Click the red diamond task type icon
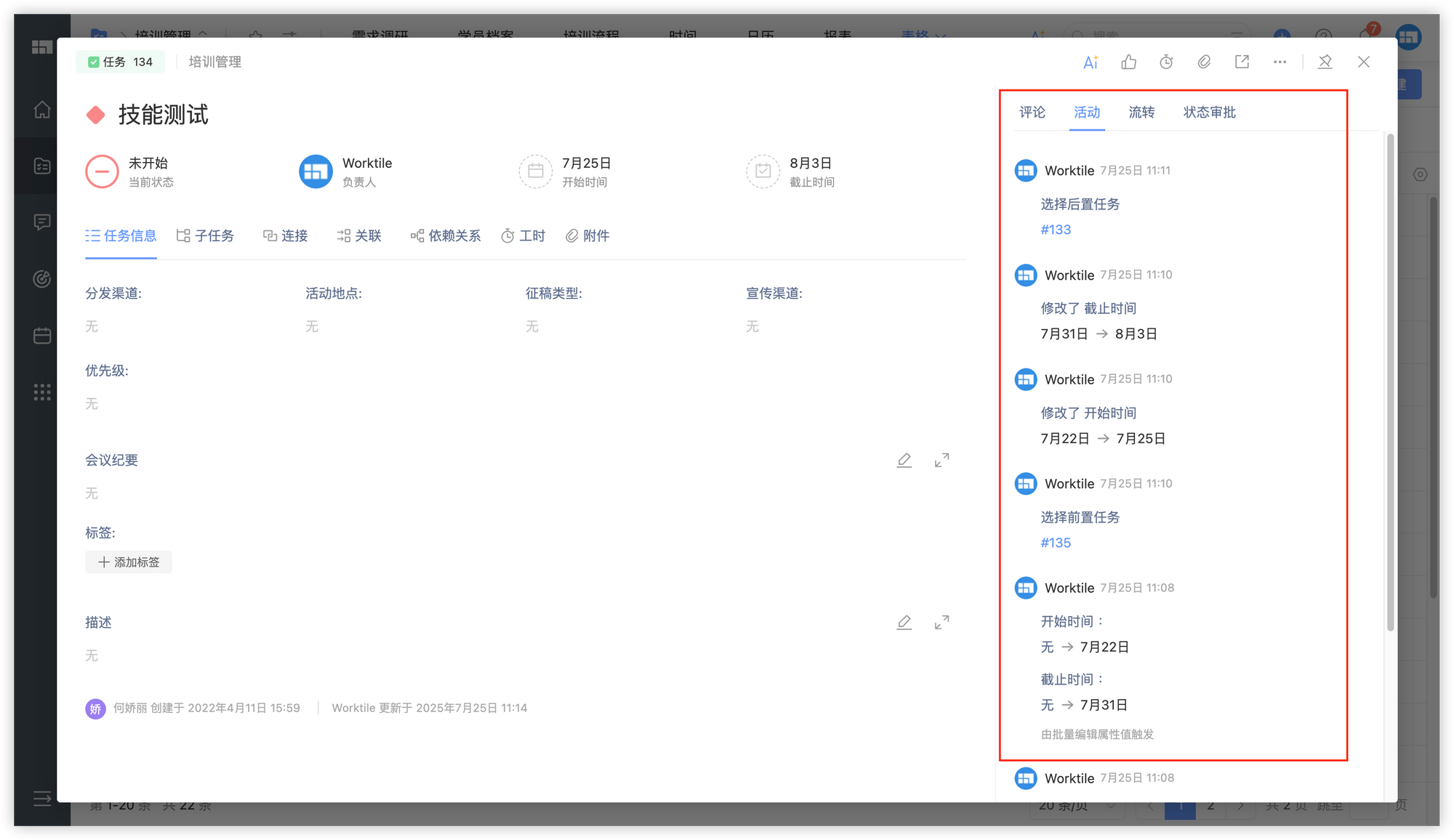Image resolution: width=1454 pixels, height=840 pixels. [95, 115]
